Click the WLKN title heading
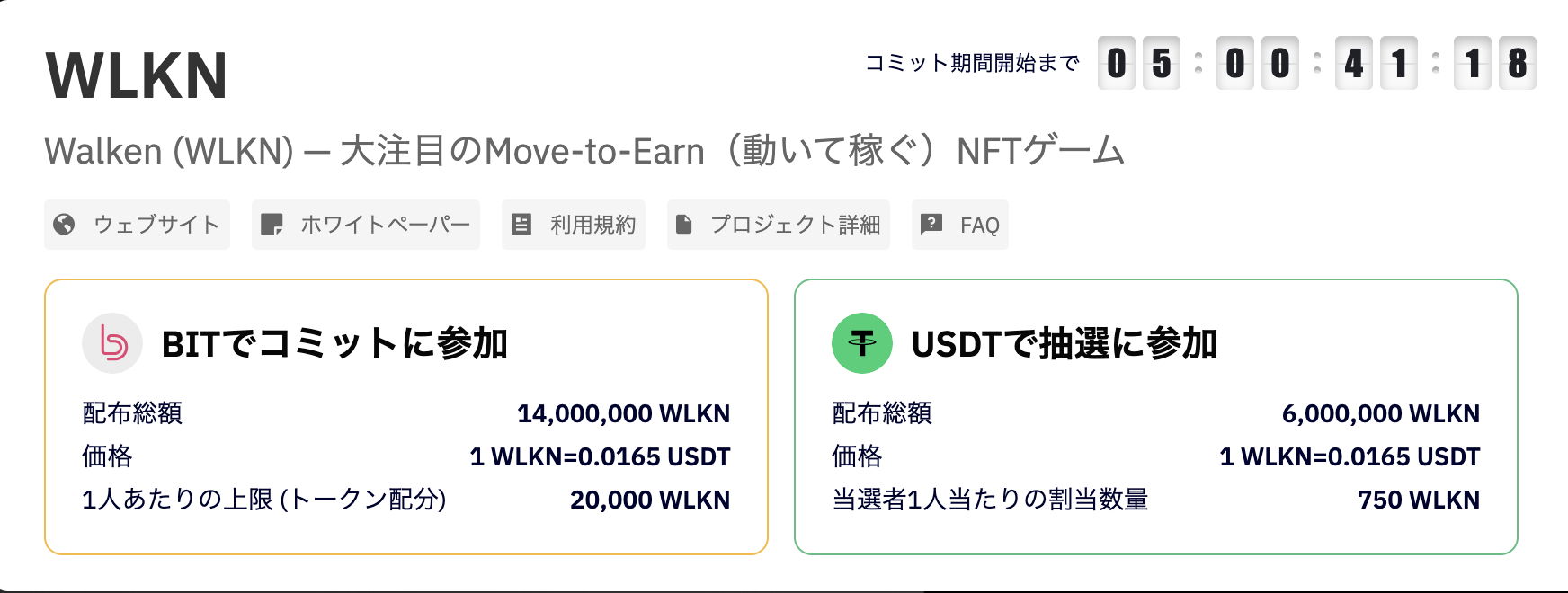The height and width of the screenshot is (593, 1568). pyautogui.click(x=137, y=75)
